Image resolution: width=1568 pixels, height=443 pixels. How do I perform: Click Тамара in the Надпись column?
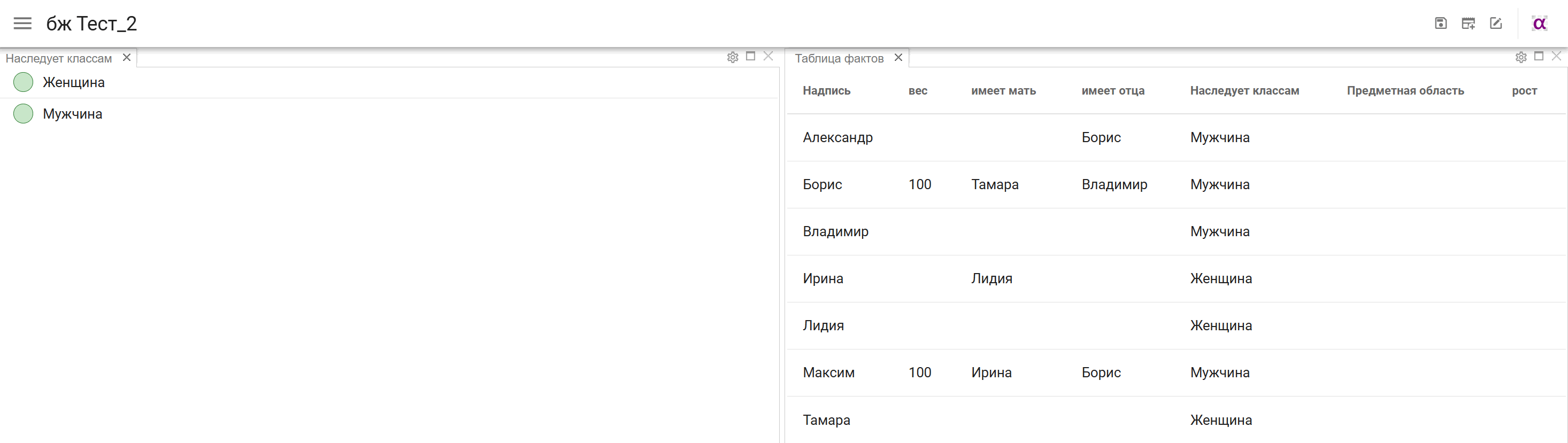(x=827, y=420)
